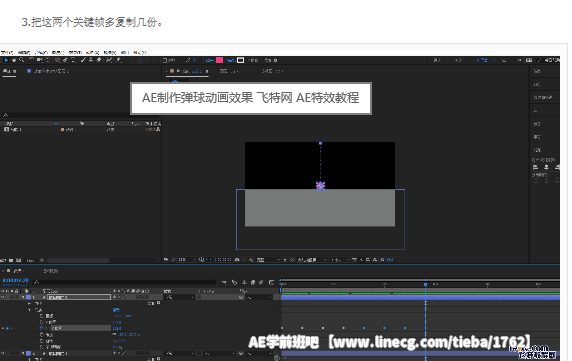Open active camera view dropdown

point(312,260)
